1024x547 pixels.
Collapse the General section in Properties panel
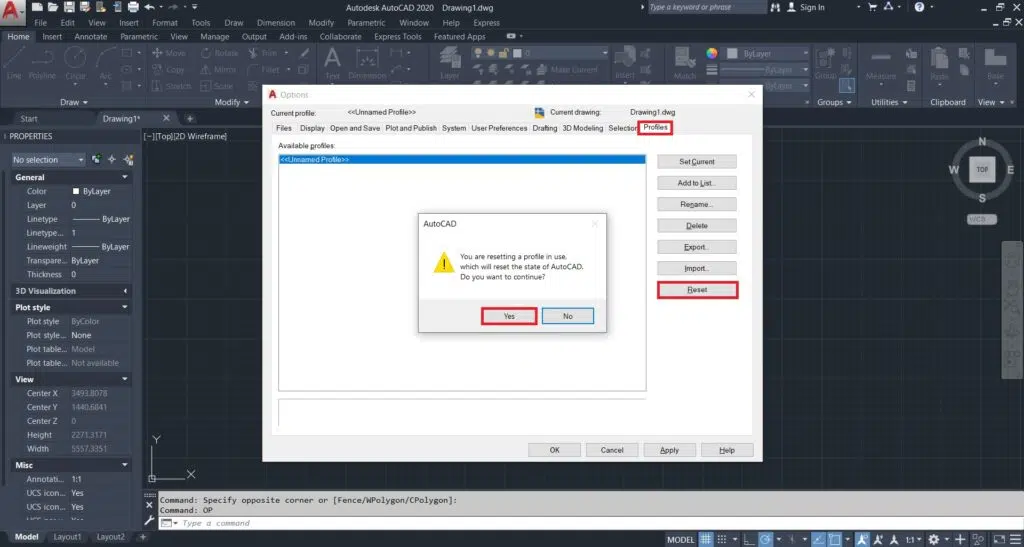124,177
